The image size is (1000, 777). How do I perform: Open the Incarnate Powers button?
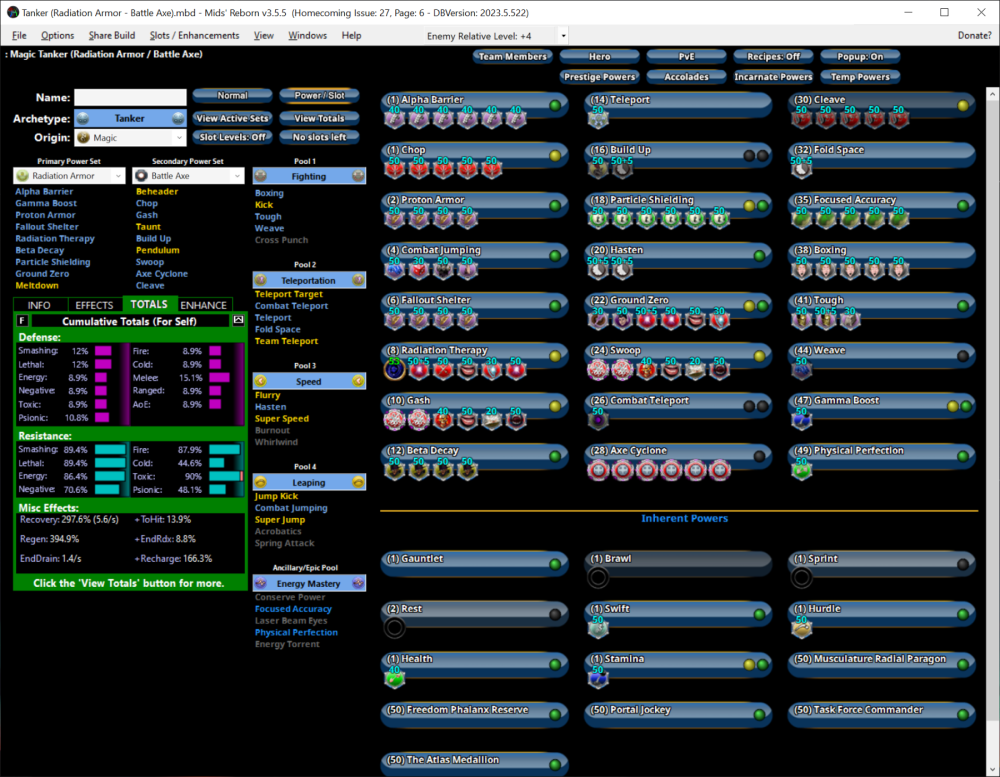point(773,77)
